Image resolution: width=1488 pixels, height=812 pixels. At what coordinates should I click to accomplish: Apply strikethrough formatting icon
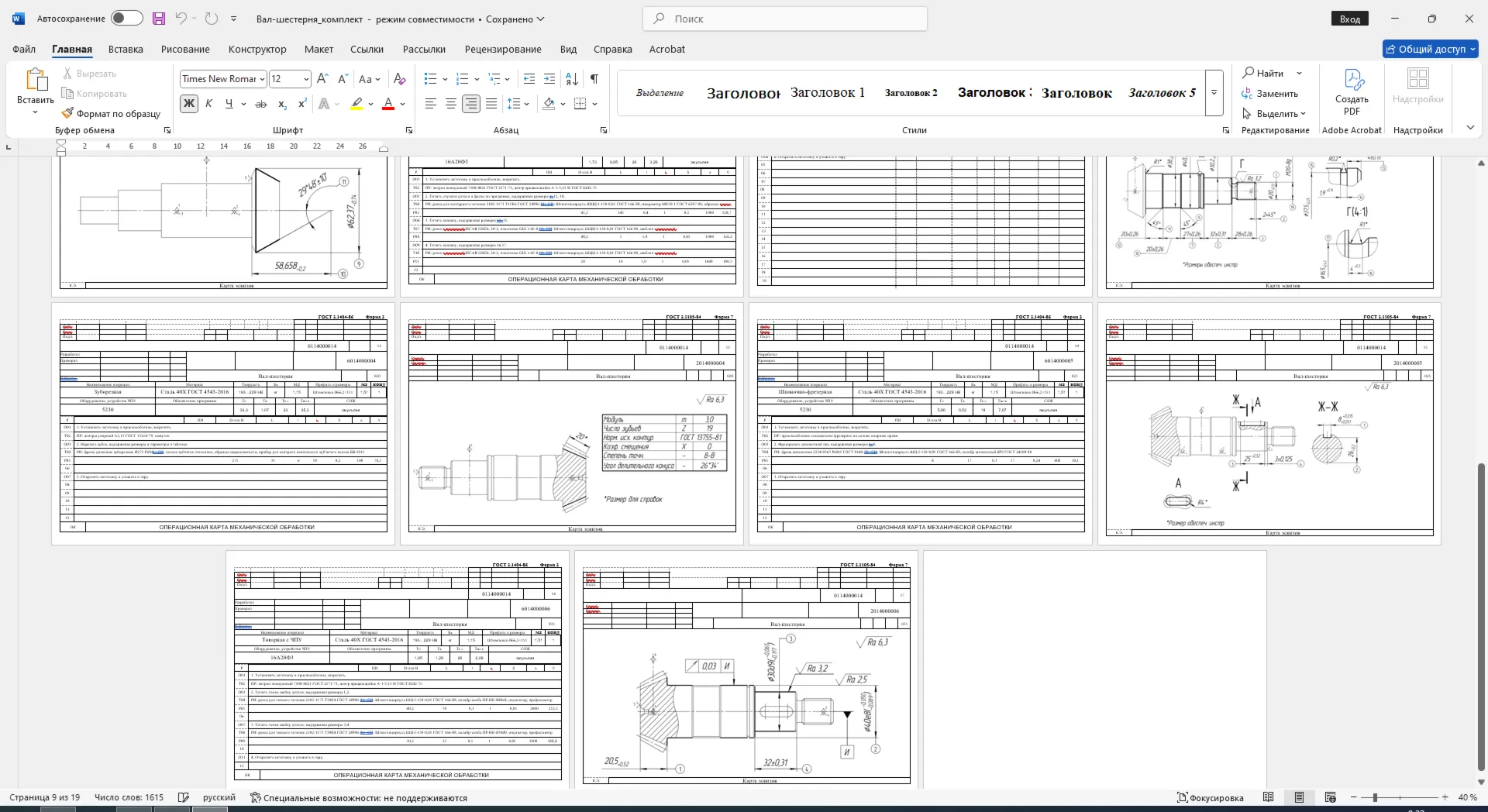click(x=261, y=104)
